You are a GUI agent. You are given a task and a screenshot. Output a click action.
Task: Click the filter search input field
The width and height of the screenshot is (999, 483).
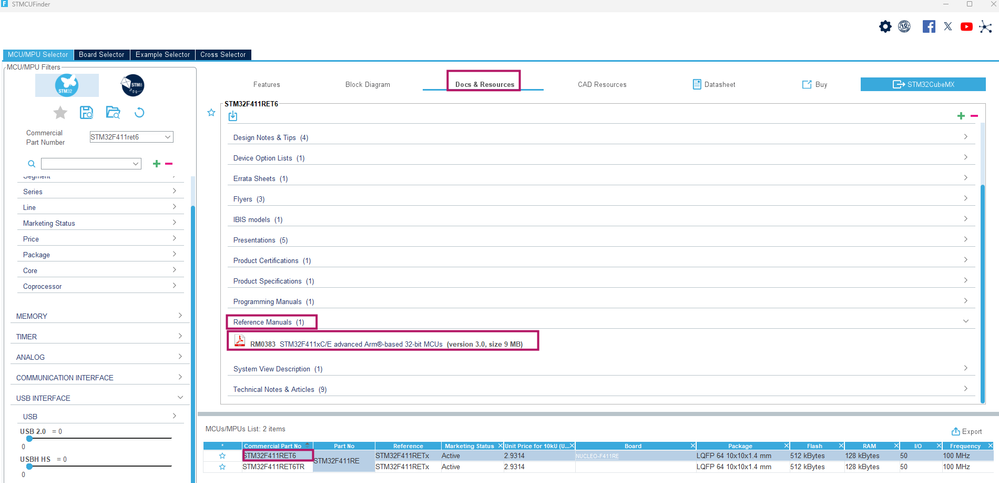(85, 164)
